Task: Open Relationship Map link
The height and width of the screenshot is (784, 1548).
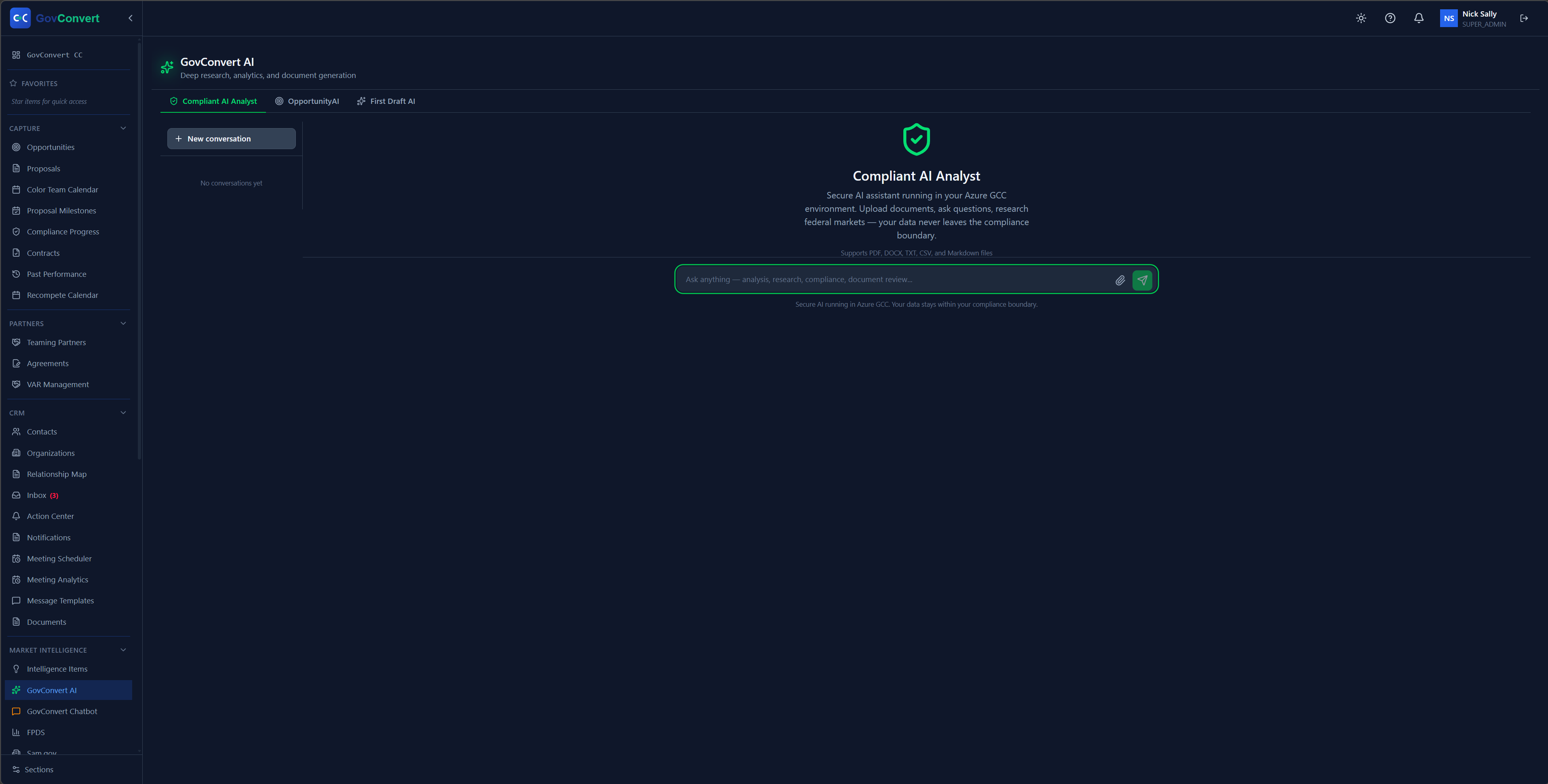Action: (68, 474)
